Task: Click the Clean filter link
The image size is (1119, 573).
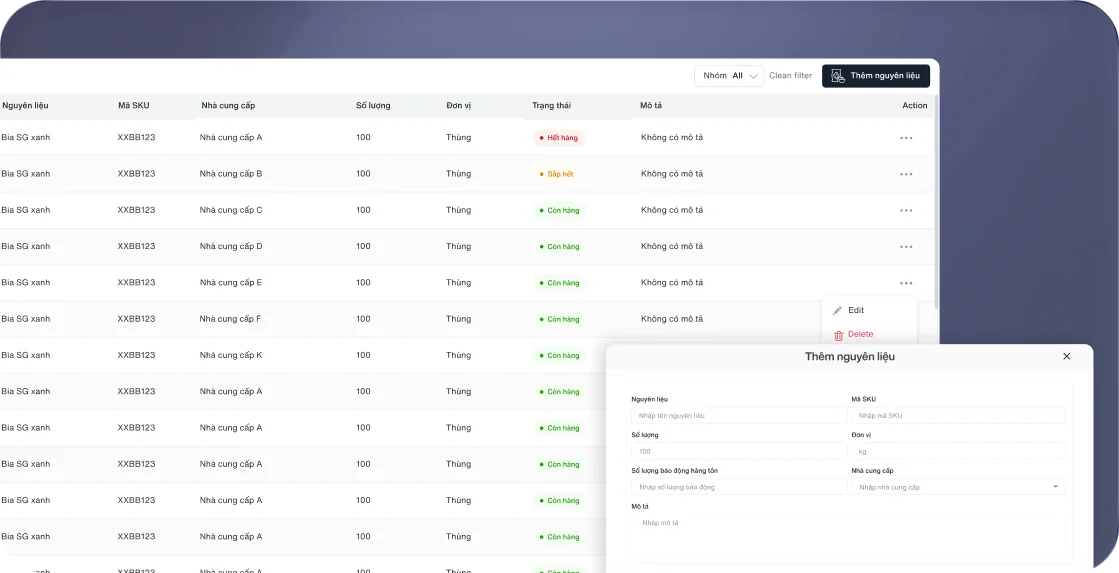Action: [x=790, y=76]
